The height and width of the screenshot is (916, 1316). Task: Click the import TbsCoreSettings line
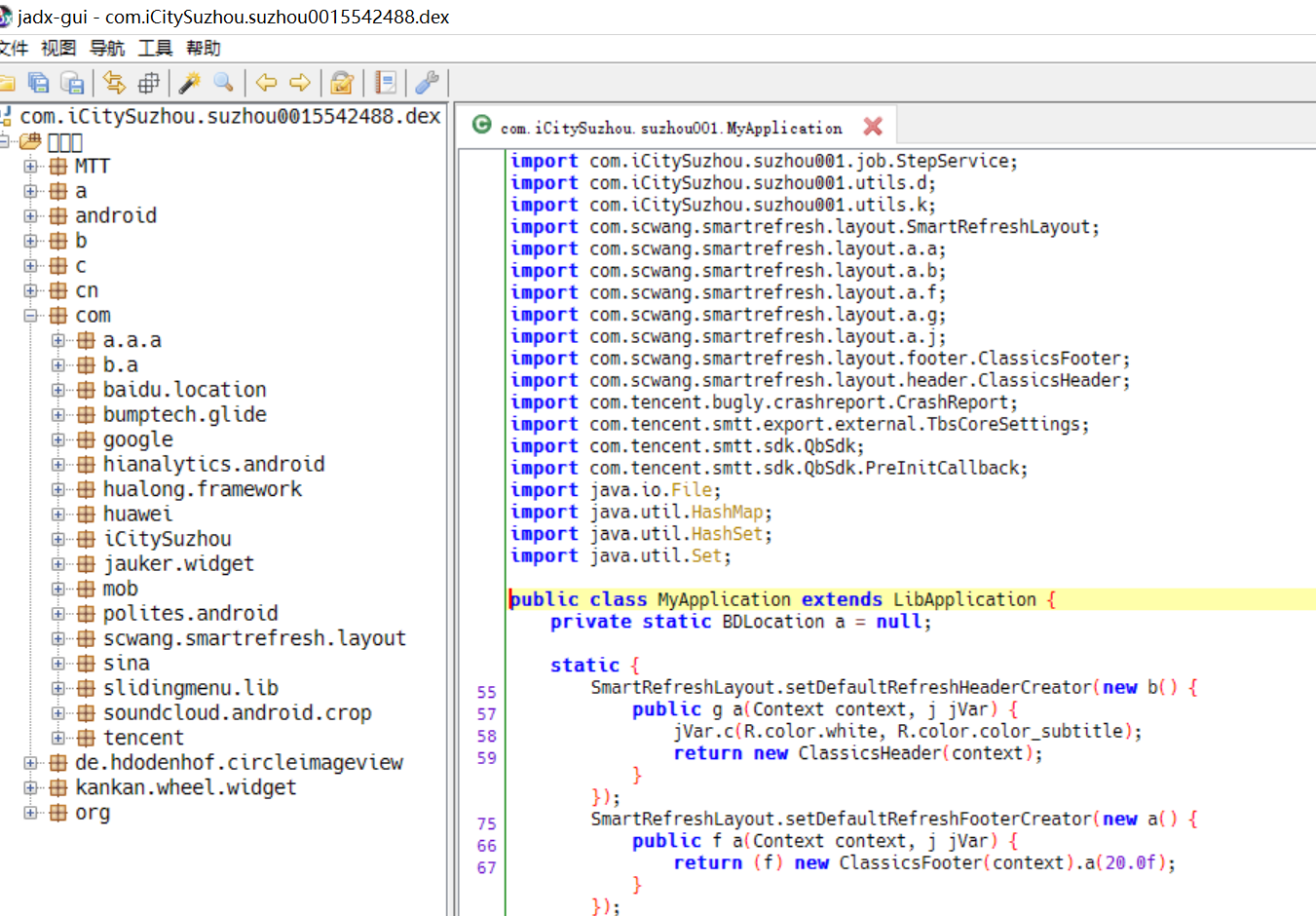(x=800, y=425)
